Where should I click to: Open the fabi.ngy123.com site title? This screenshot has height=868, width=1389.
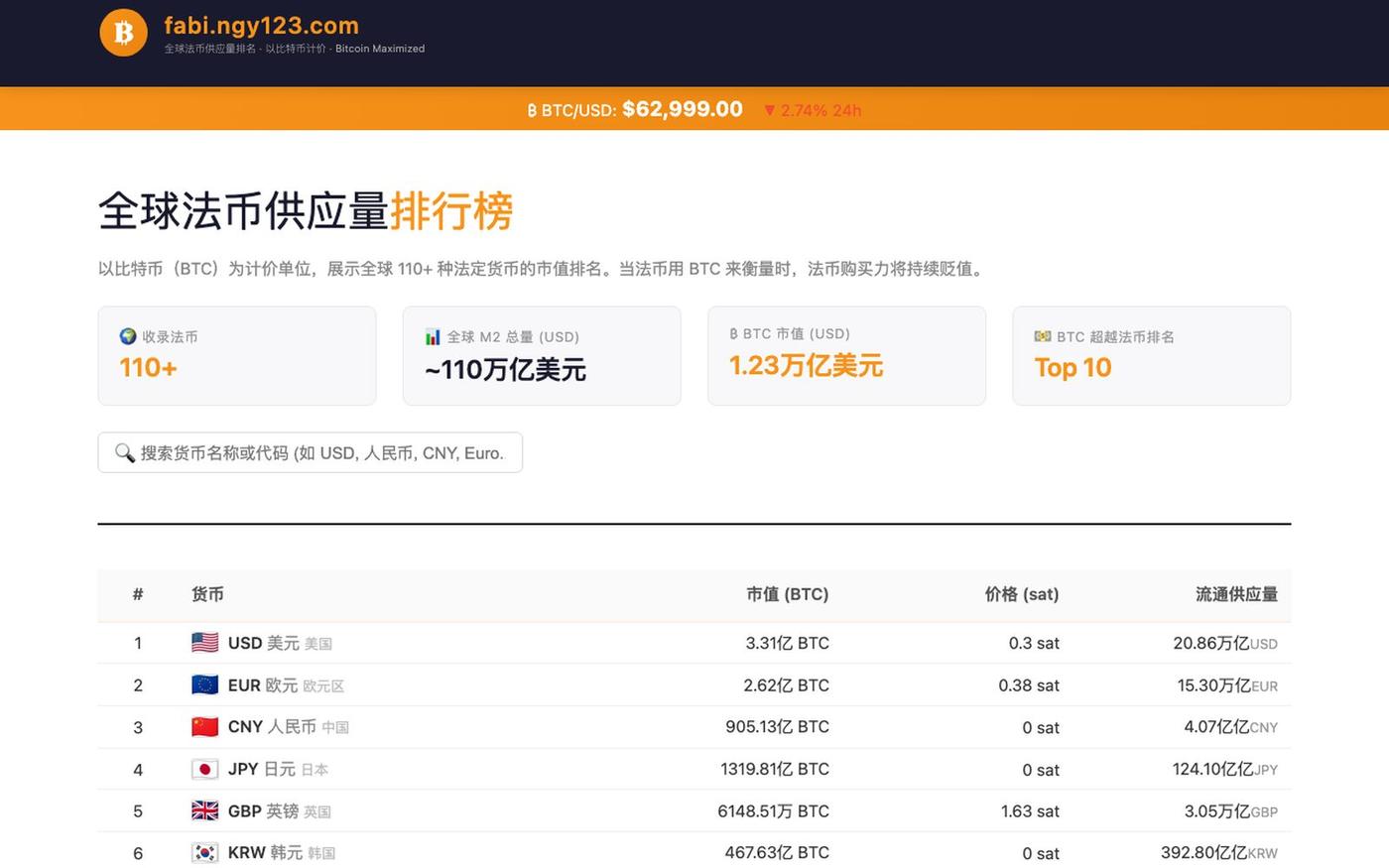(x=261, y=26)
